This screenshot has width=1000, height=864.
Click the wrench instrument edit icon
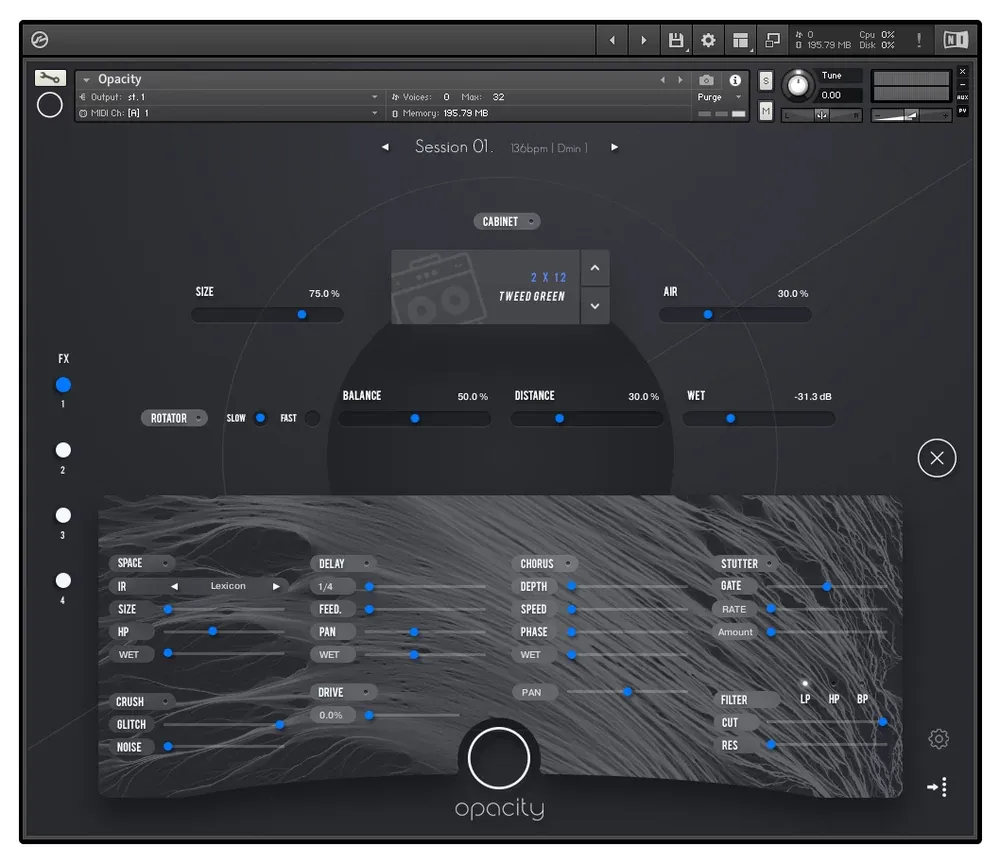pyautogui.click(x=50, y=78)
